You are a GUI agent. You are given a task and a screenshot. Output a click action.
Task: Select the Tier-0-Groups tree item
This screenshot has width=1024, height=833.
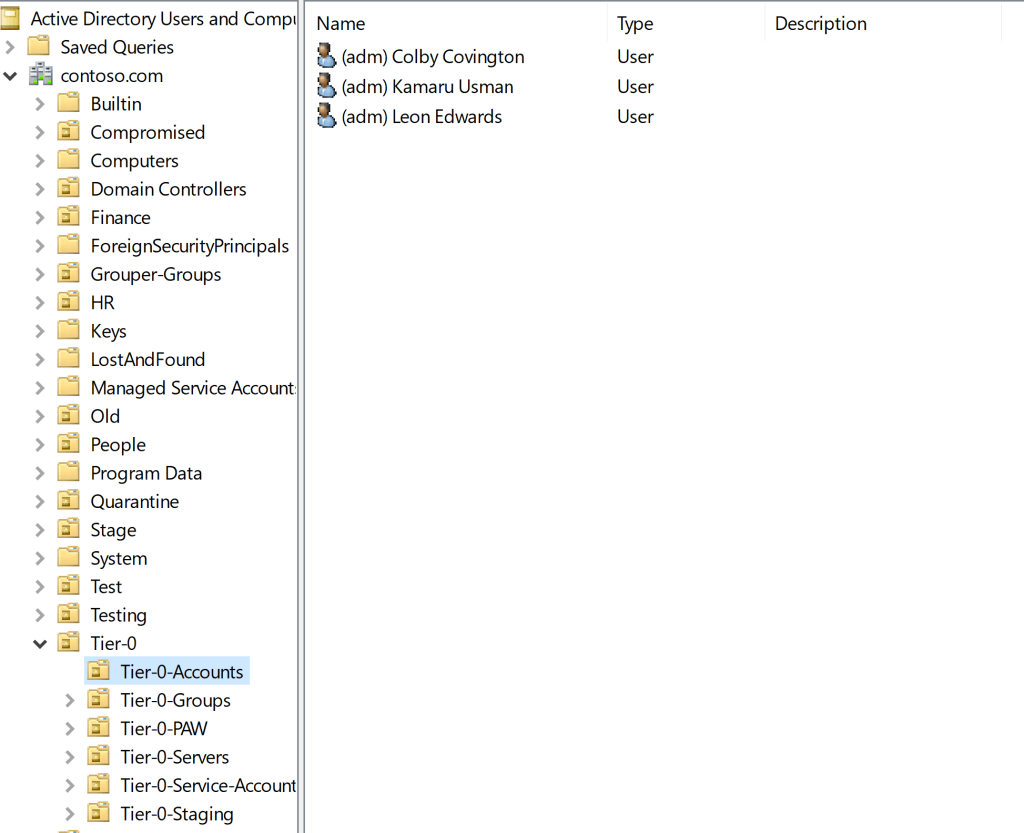pyautogui.click(x=175, y=700)
